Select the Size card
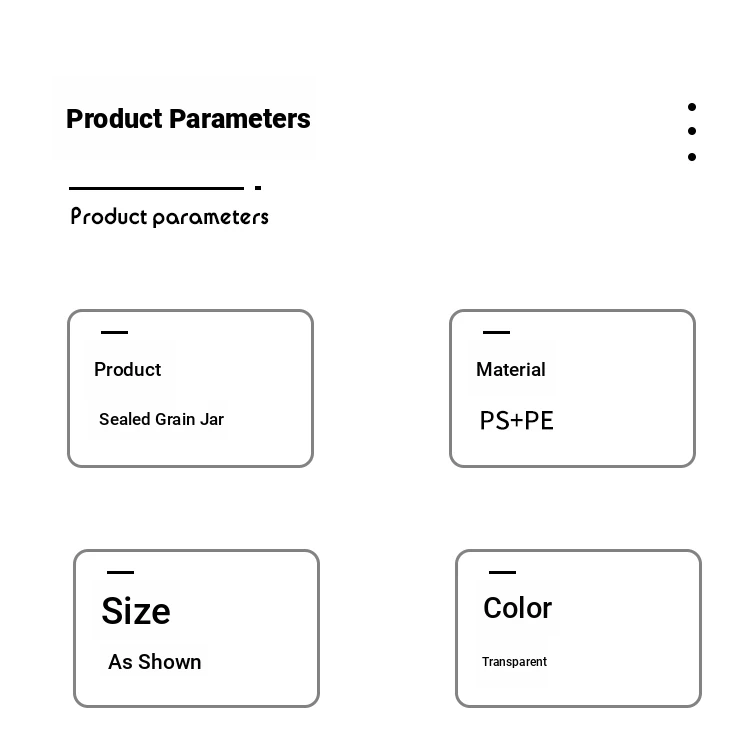This screenshot has height=746, width=750. point(196,628)
